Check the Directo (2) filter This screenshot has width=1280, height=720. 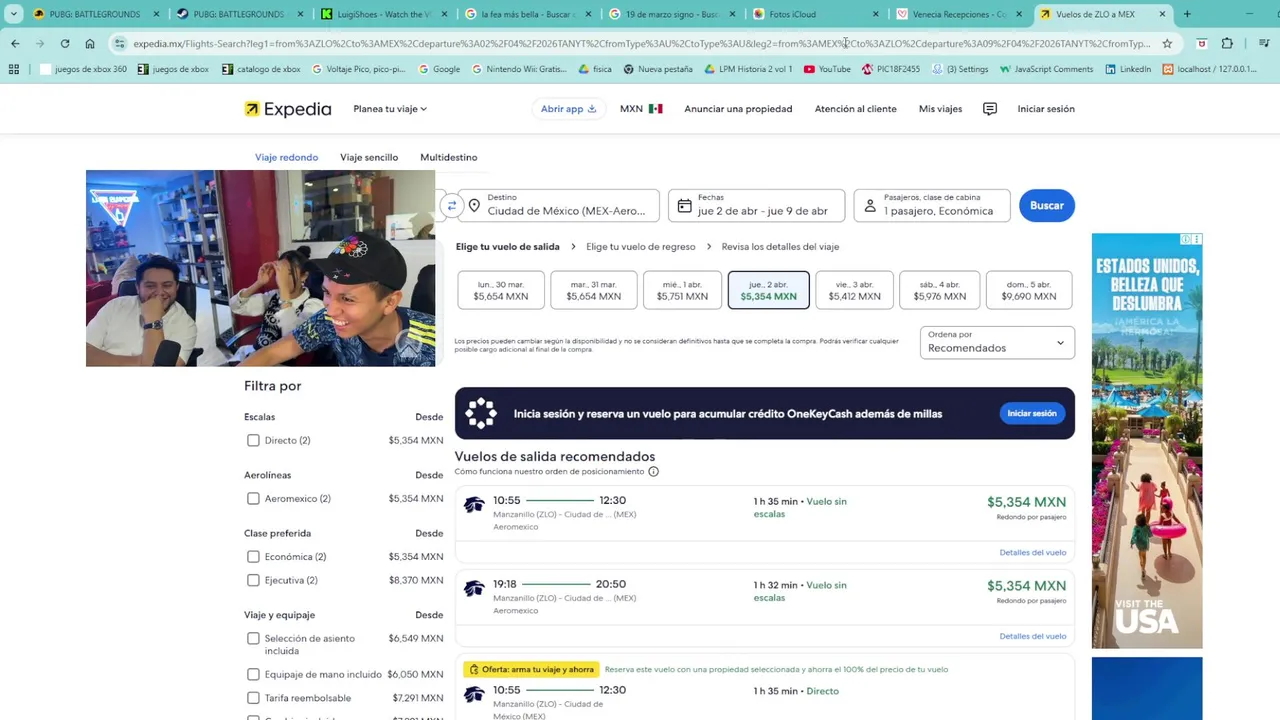253,440
